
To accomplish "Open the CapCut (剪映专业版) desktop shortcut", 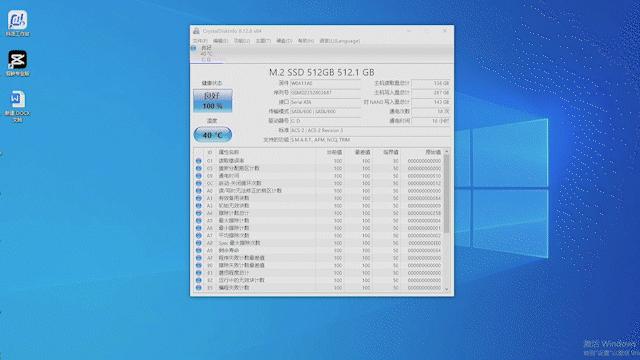I will point(18,63).
